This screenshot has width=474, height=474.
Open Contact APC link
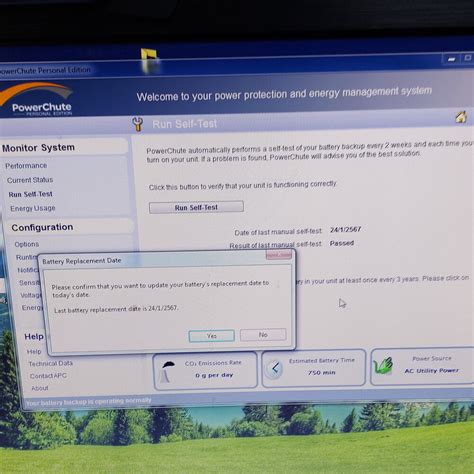coord(48,376)
